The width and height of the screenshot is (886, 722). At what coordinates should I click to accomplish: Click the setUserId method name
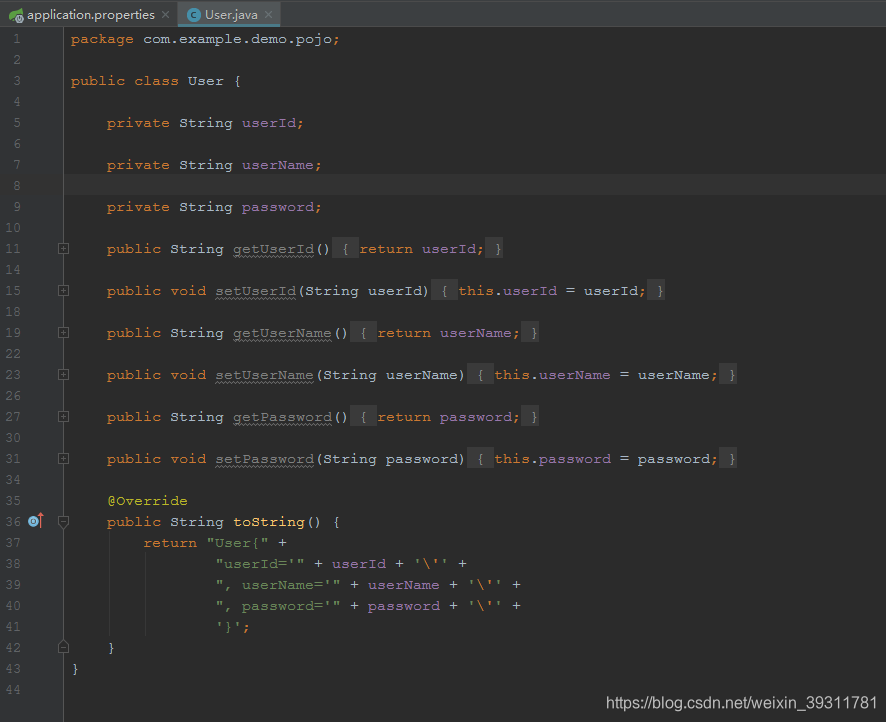[255, 291]
